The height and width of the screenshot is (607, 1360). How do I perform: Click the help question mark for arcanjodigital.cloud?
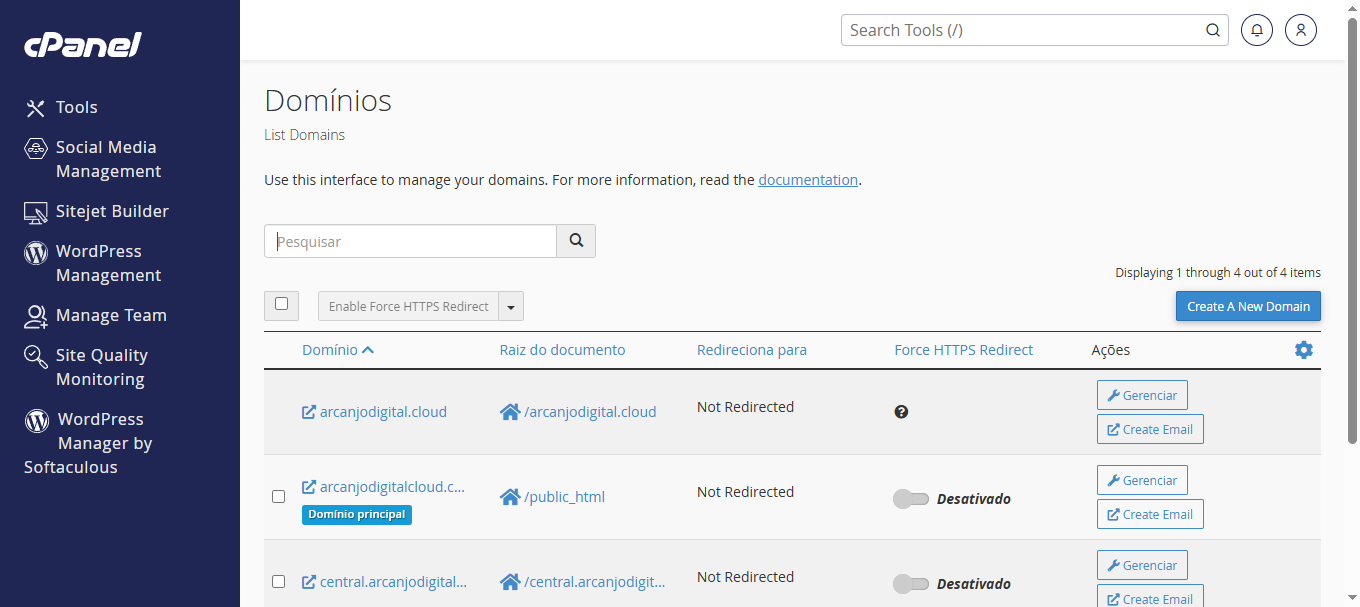point(901,412)
